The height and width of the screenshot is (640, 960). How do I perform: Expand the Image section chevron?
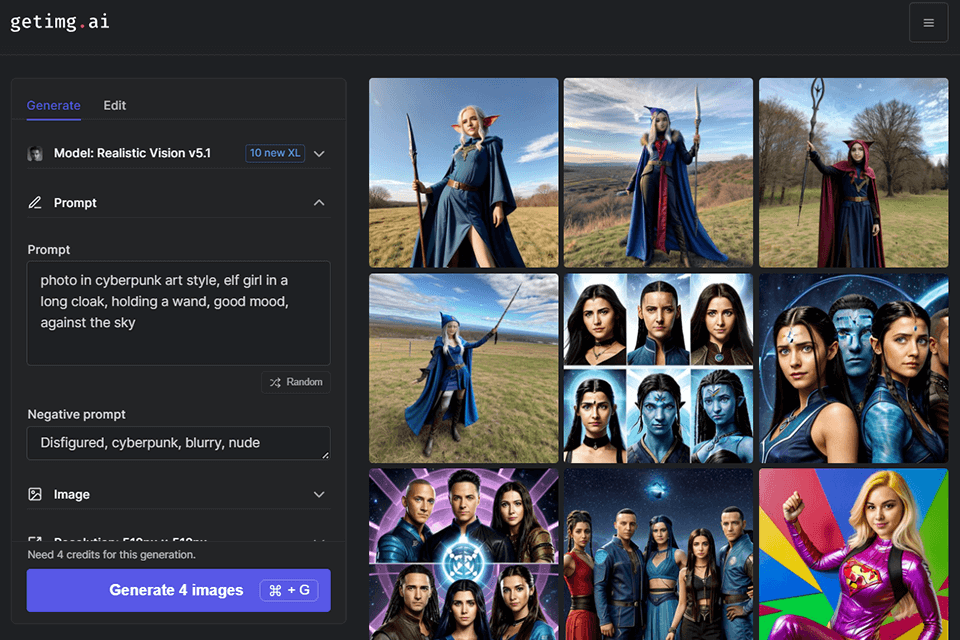tap(319, 494)
